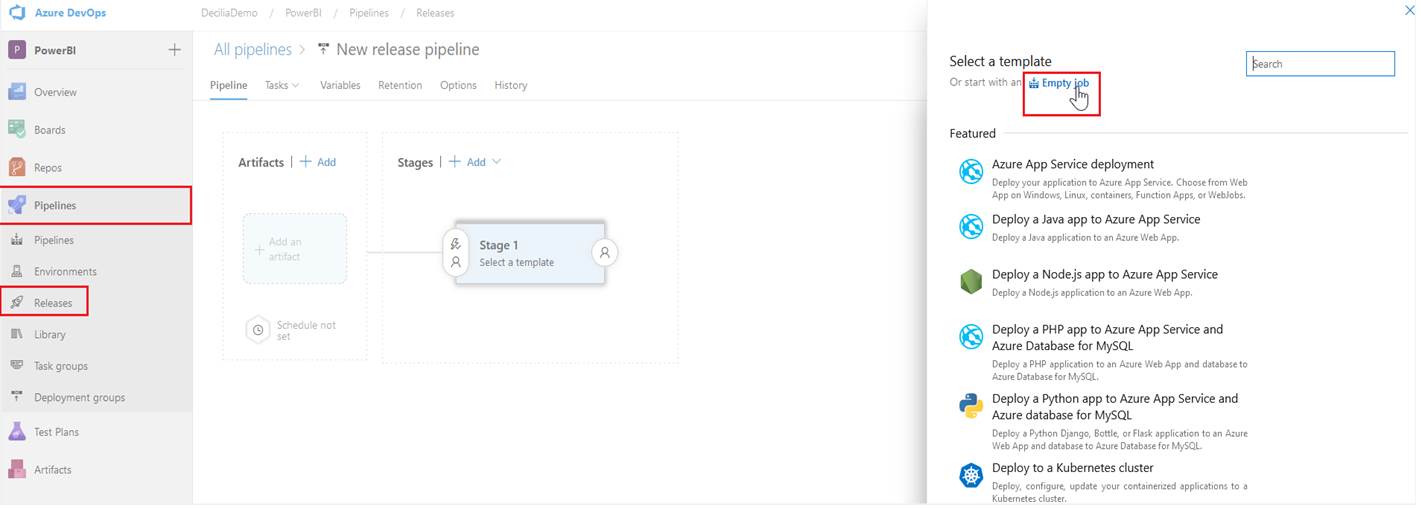Select the Stage 1 card
This screenshot has height=509, width=1421.
(530, 253)
